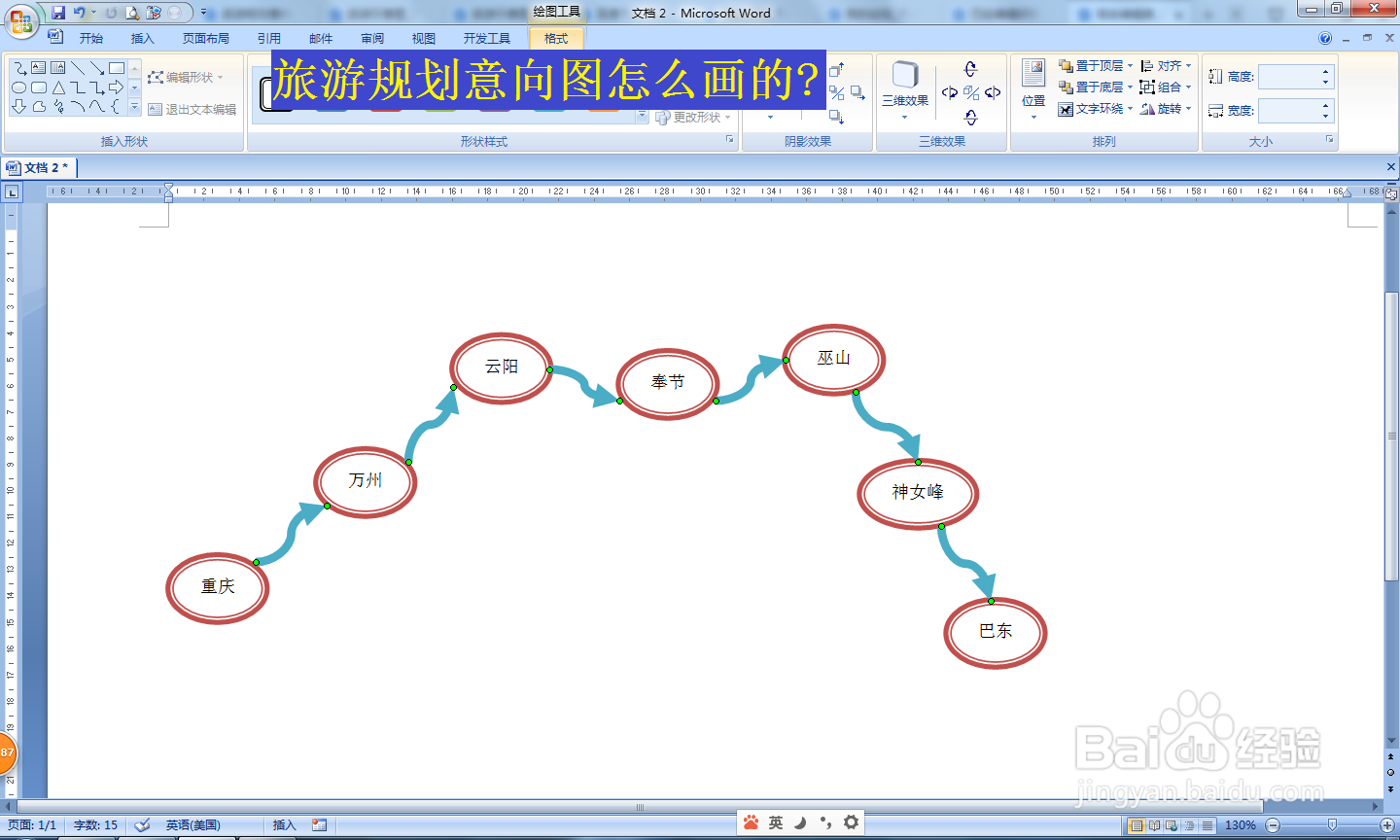1400x840 pixels.
Task: Select the Arrow line shape
Action: (x=97, y=68)
